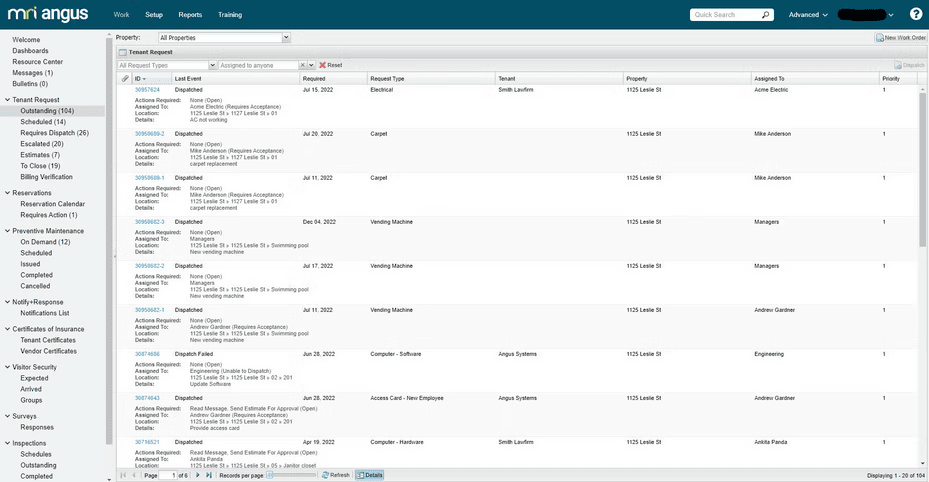Clear the Assigned to anyone filter

tap(302, 65)
